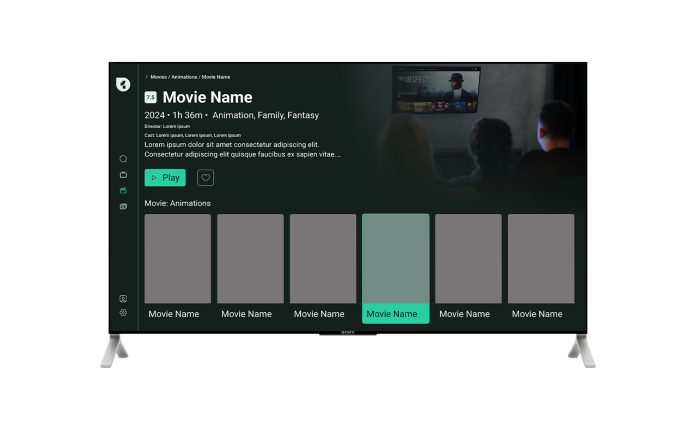Image resolution: width=698 pixels, height=442 pixels.
Task: Click the app logo in the sidebar
Action: [x=123, y=84]
